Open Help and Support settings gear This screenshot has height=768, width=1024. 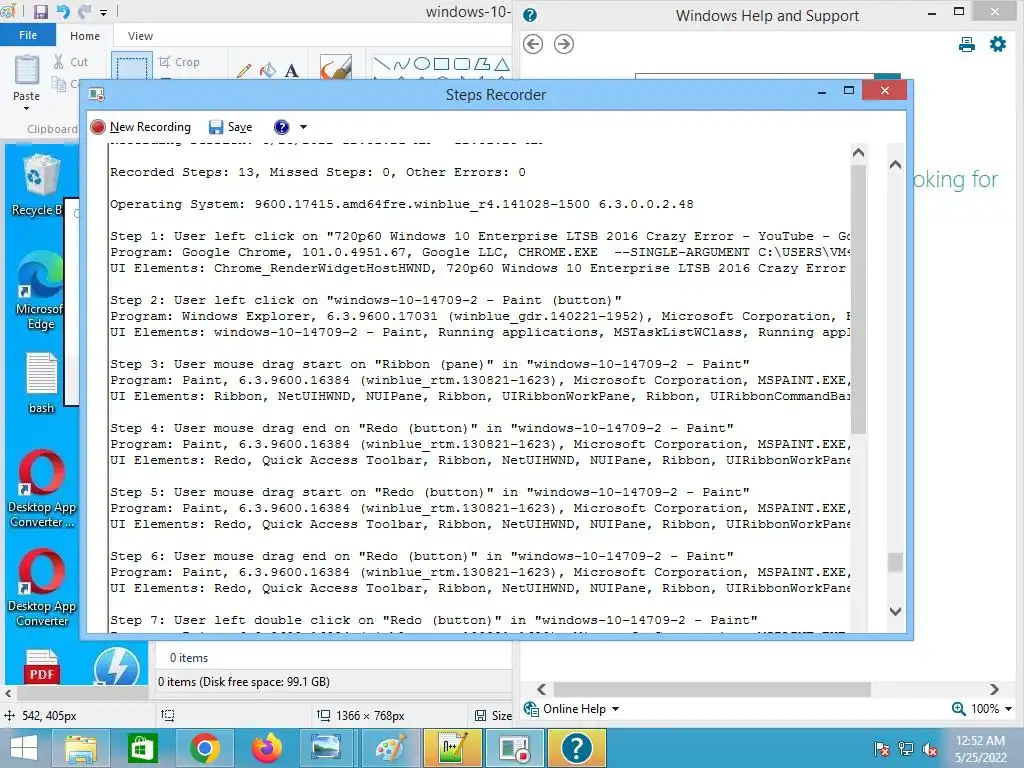pyautogui.click(x=998, y=44)
